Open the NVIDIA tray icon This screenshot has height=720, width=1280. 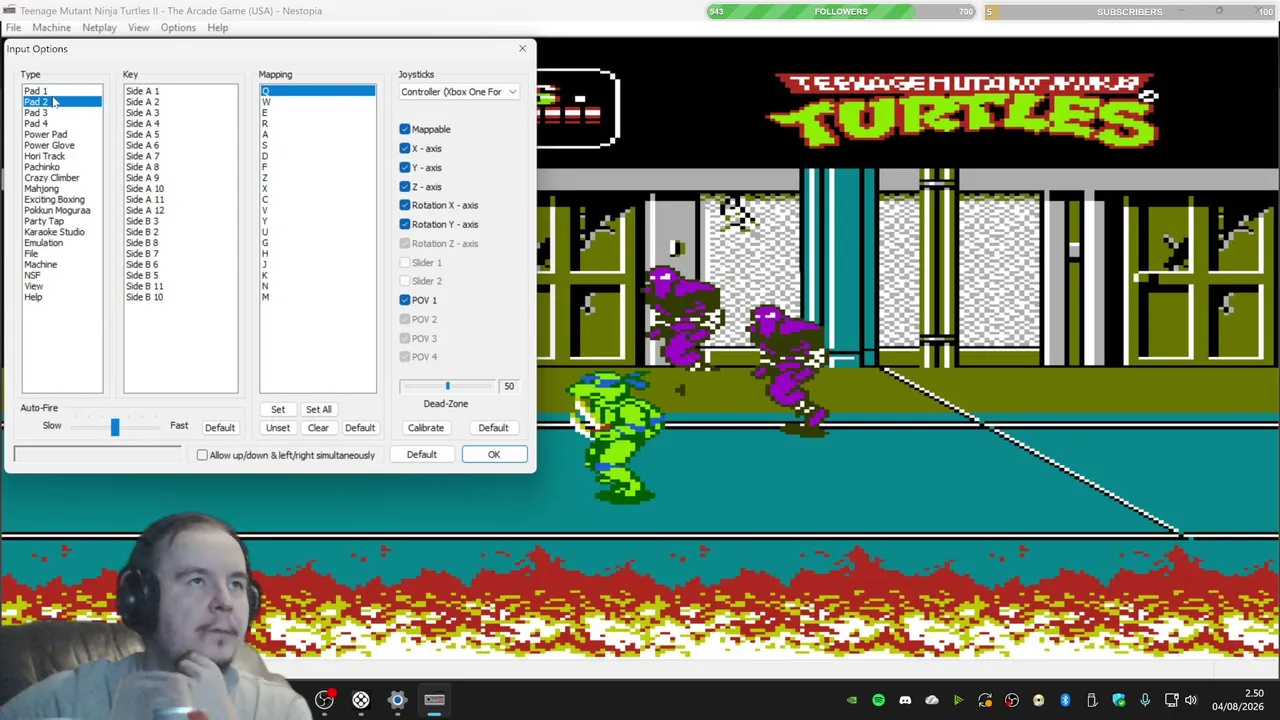click(x=852, y=700)
